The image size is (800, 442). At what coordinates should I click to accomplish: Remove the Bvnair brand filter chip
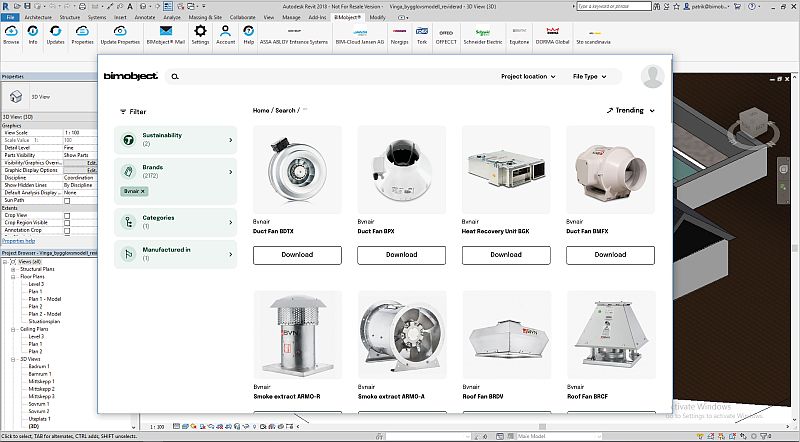(143, 191)
